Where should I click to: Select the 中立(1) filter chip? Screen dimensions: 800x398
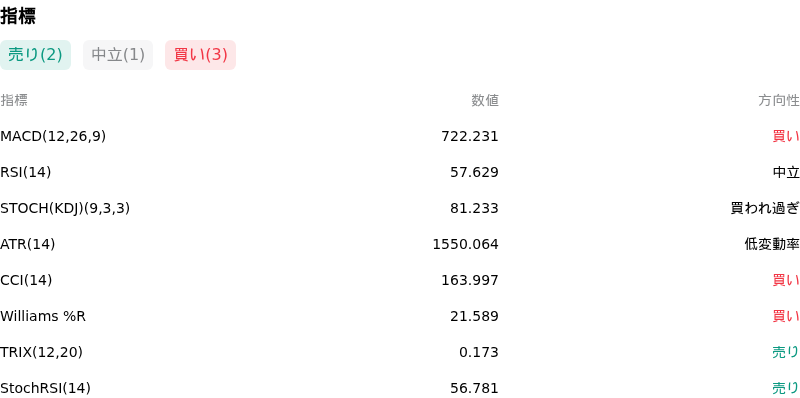point(118,55)
